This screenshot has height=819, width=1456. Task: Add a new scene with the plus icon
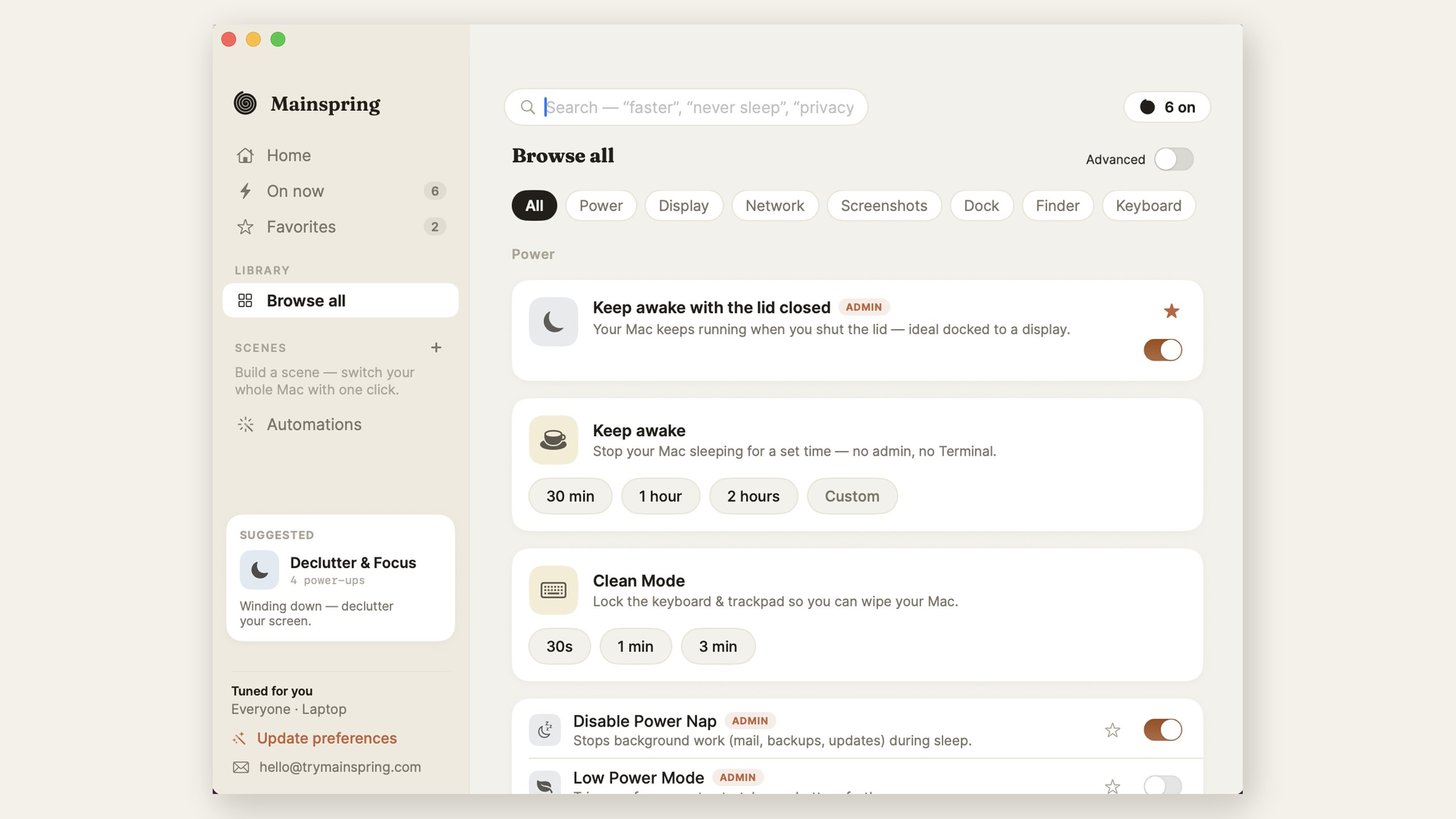coord(436,347)
